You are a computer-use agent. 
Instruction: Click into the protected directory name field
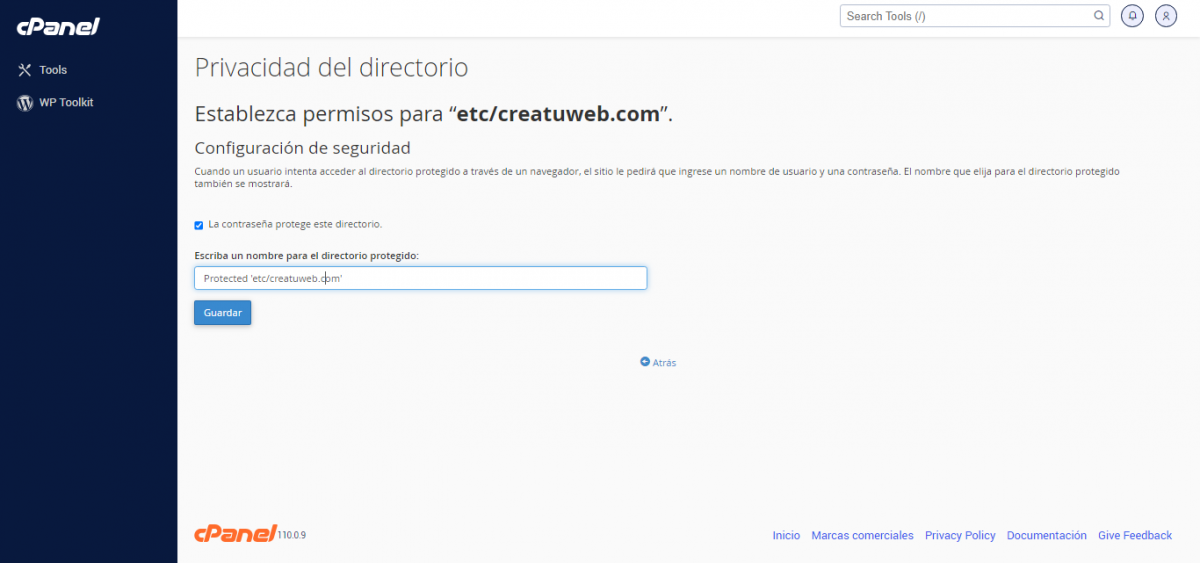tap(420, 278)
